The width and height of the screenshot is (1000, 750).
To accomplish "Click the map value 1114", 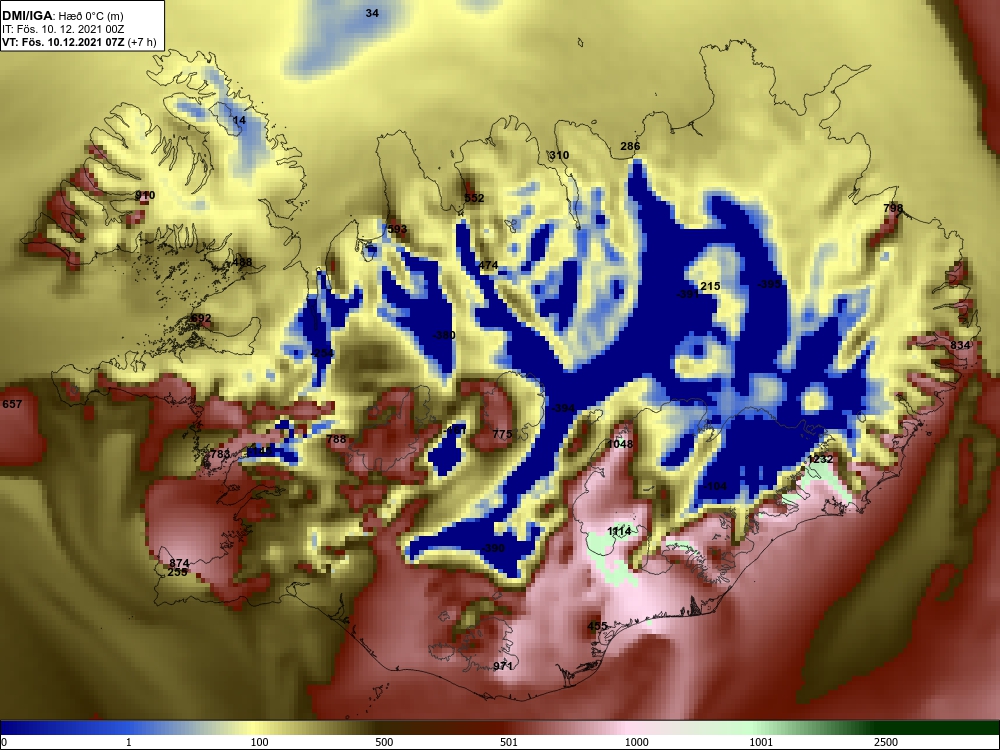I will [x=619, y=531].
